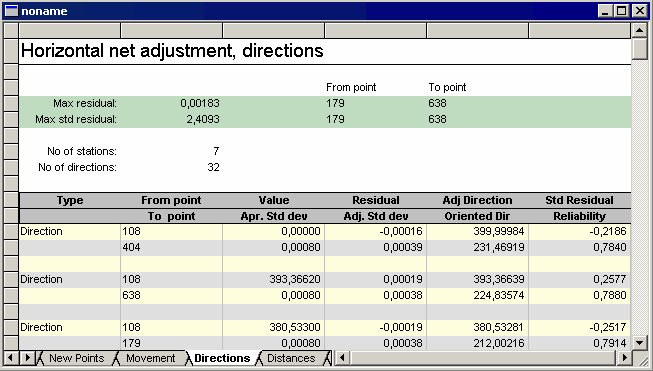Screen dimensions: 653x371
Task: Click the horizontal scrollbar thumb
Action: 483,358
